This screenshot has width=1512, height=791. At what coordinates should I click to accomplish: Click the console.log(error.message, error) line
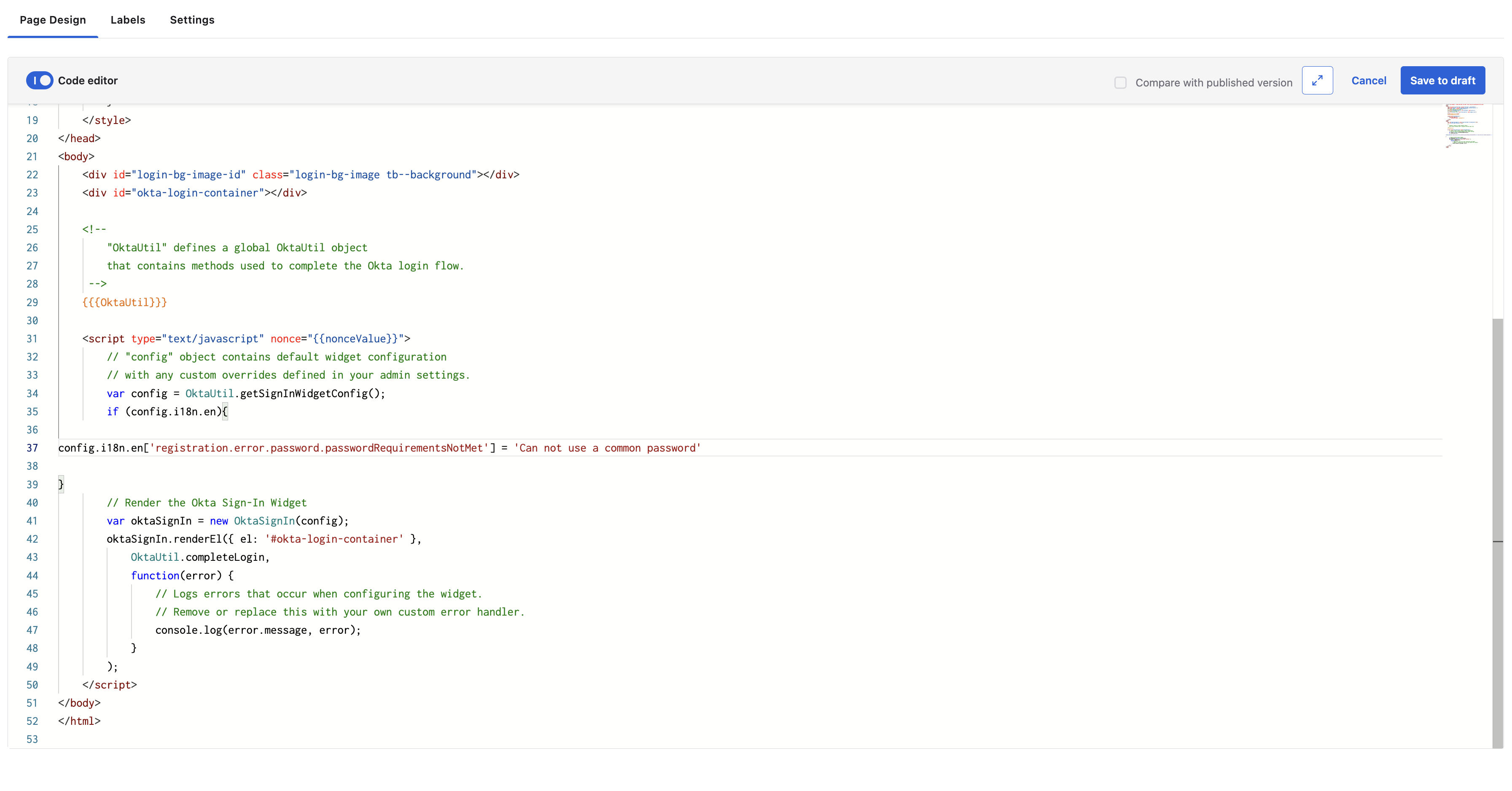tap(258, 630)
